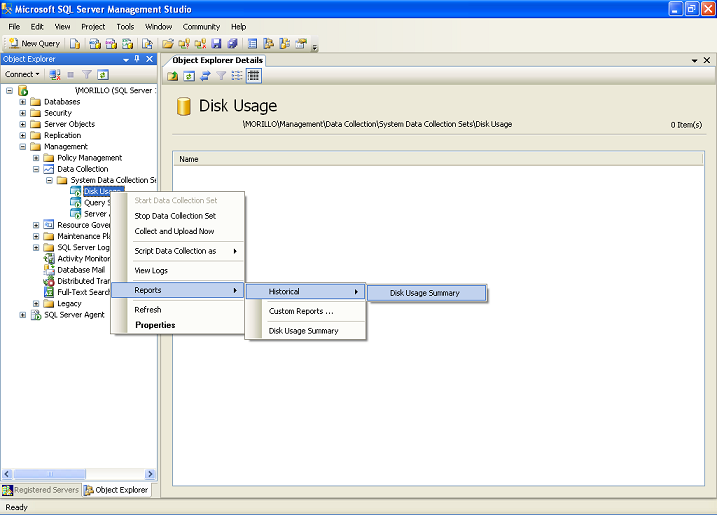Choose Collect and Upload Now

pyautogui.click(x=174, y=231)
